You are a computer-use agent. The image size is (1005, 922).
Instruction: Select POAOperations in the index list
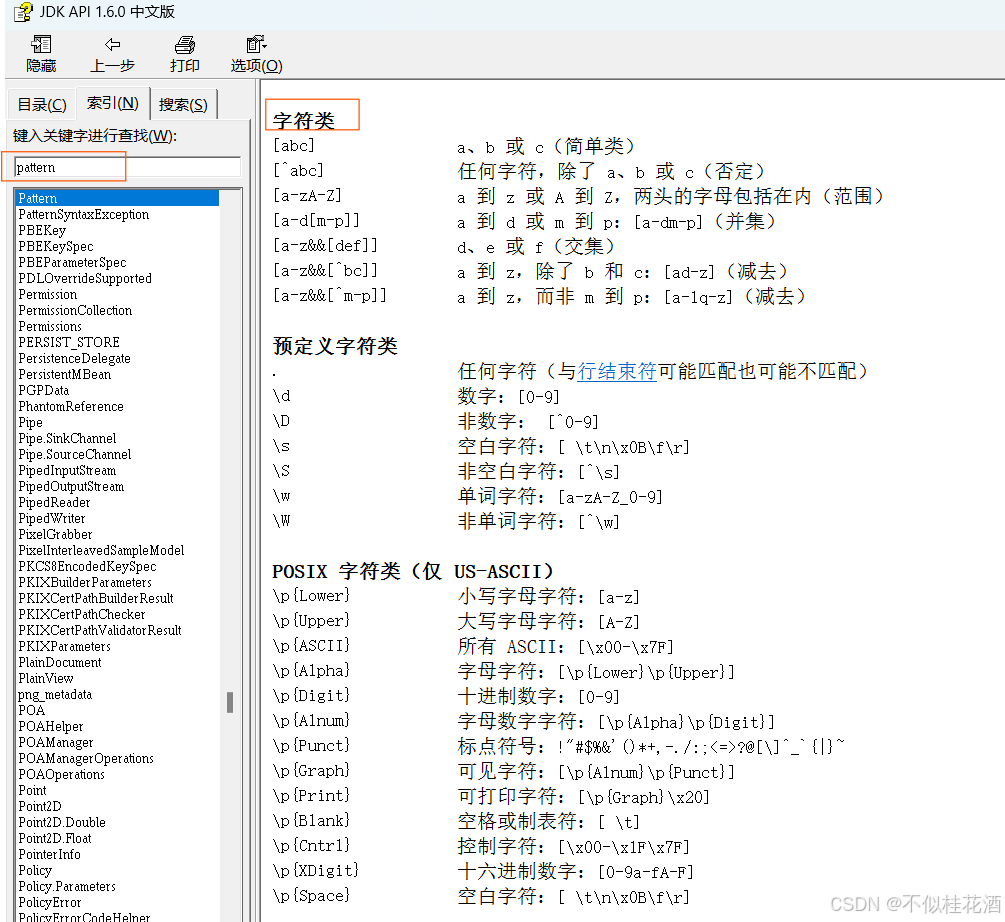(x=62, y=775)
